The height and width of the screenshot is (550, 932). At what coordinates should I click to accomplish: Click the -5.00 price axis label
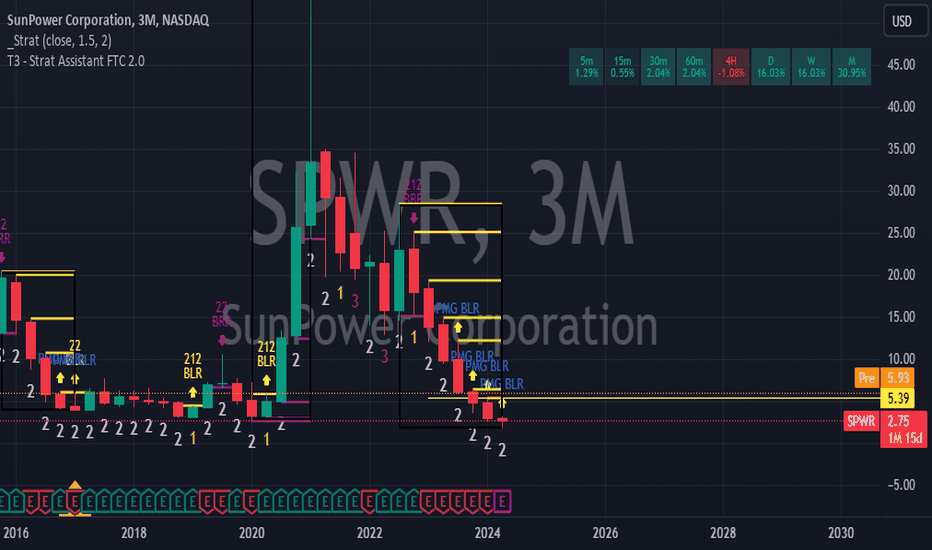[900, 485]
